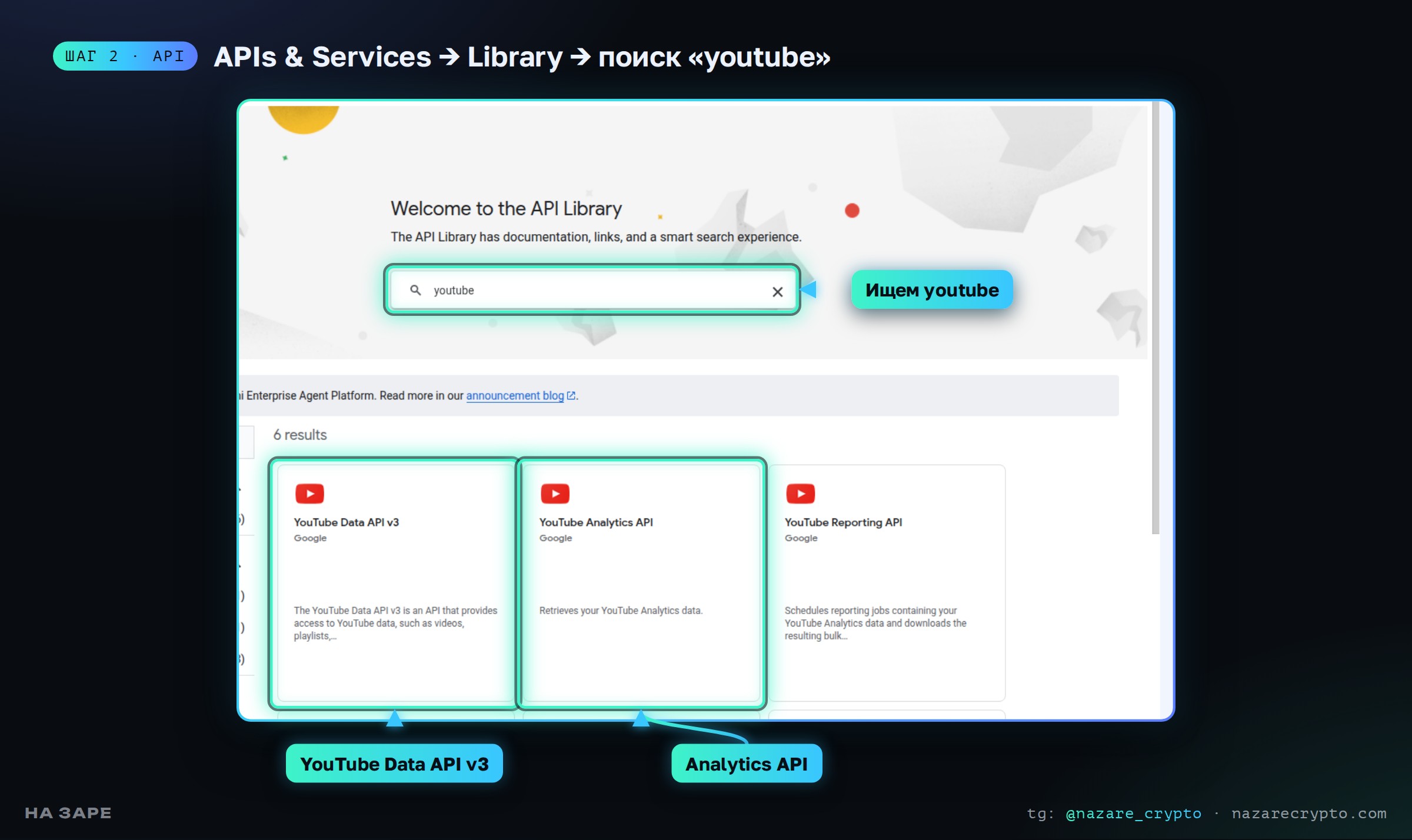This screenshot has width=1412, height=840.
Task: Open YouTube Analytics API title
Action: click(596, 522)
